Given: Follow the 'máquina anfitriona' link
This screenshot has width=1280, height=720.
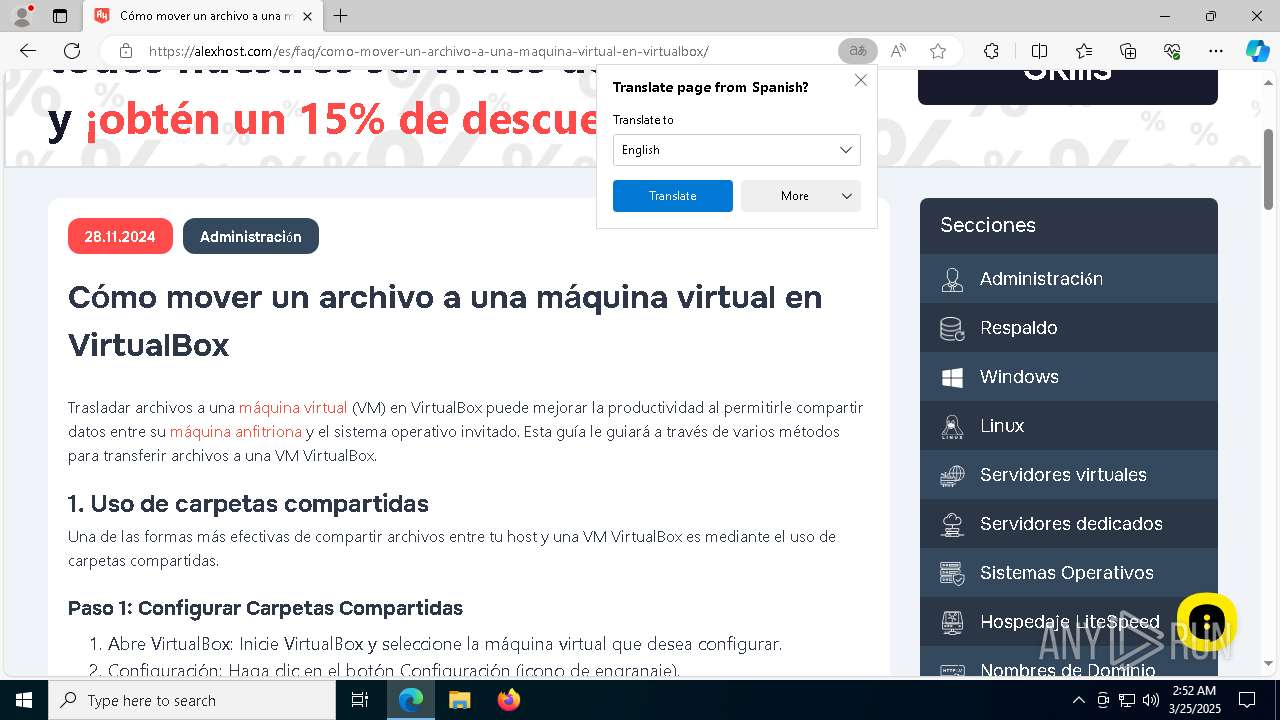Looking at the screenshot, I should pos(236,432).
